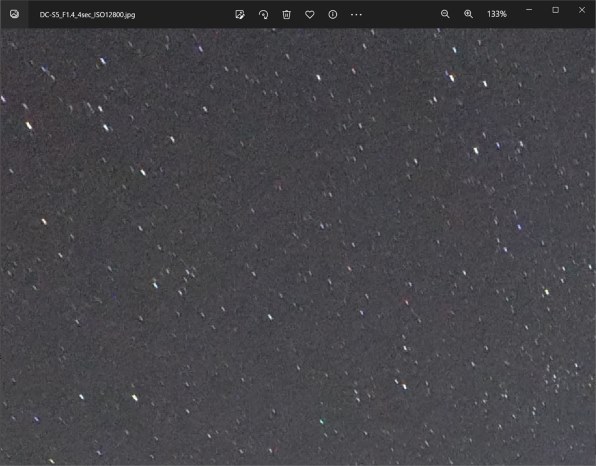Click the DC-S5_F1.4_4sec_ISO12800.jpg filename
Viewport: 596px width, 466px height.
tap(87, 15)
